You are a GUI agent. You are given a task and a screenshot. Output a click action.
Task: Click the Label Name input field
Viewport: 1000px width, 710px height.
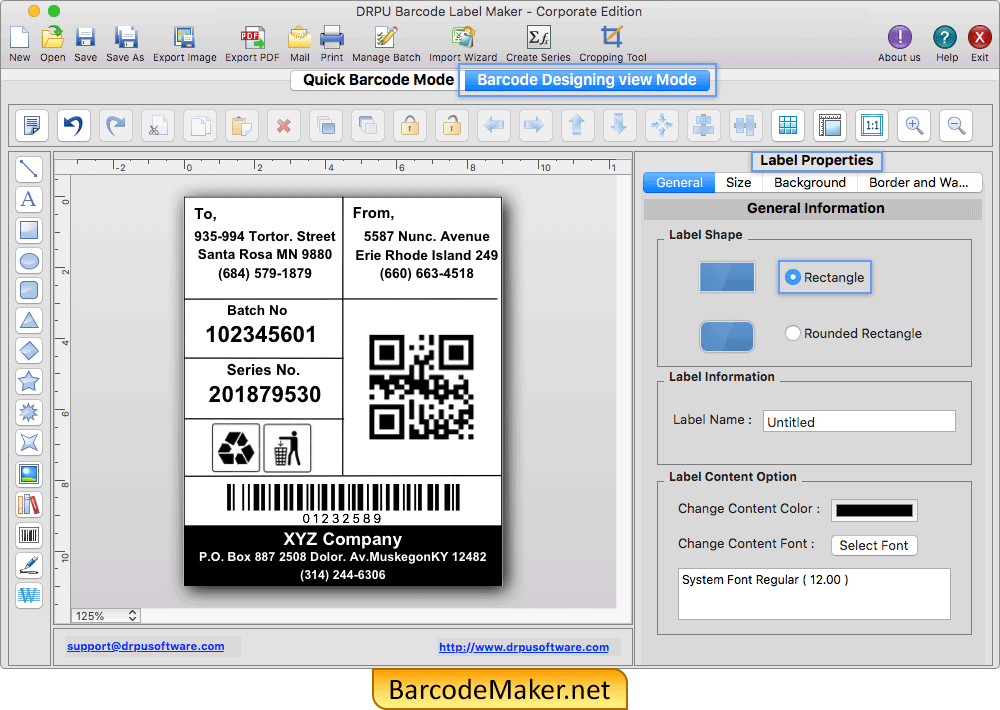[859, 422]
